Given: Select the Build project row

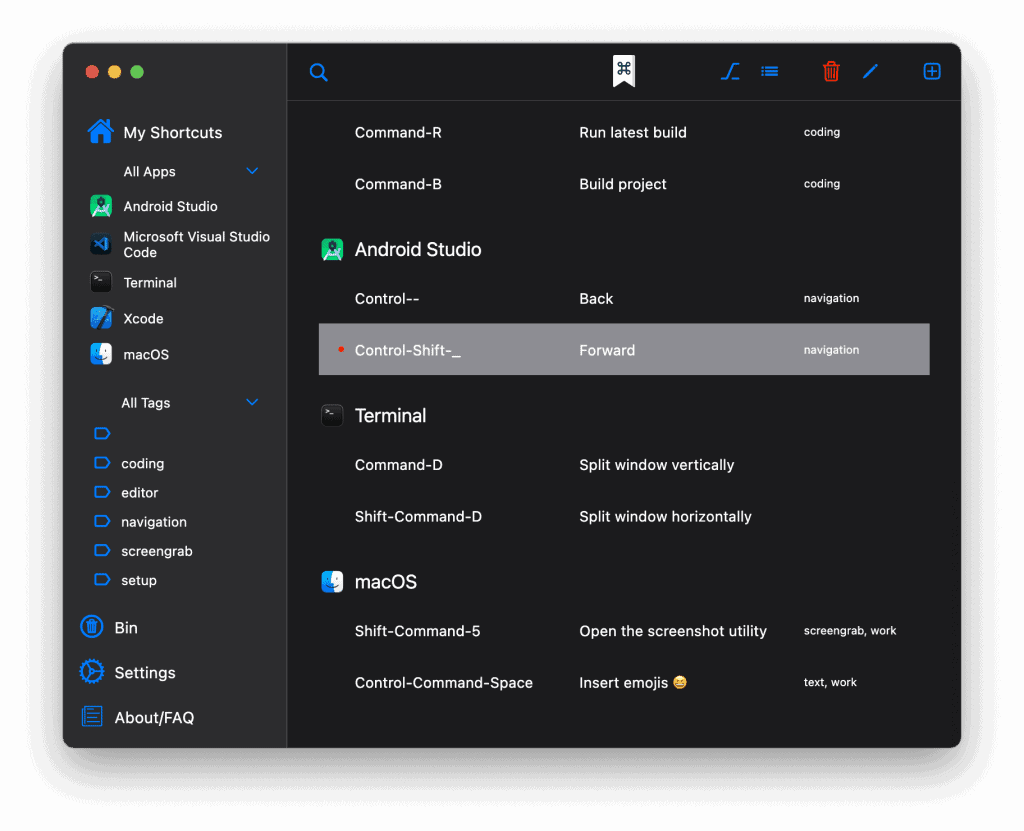Looking at the screenshot, I should 624,184.
